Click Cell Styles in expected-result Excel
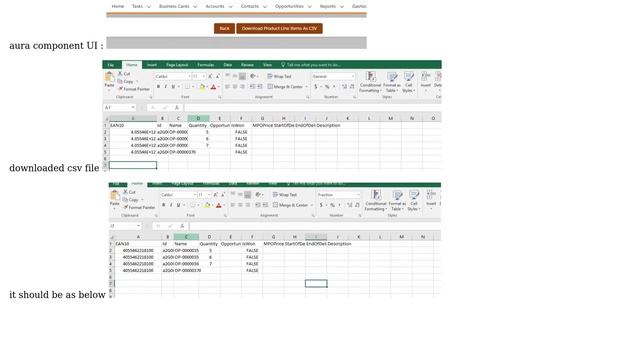The image size is (640, 360). tap(414, 200)
